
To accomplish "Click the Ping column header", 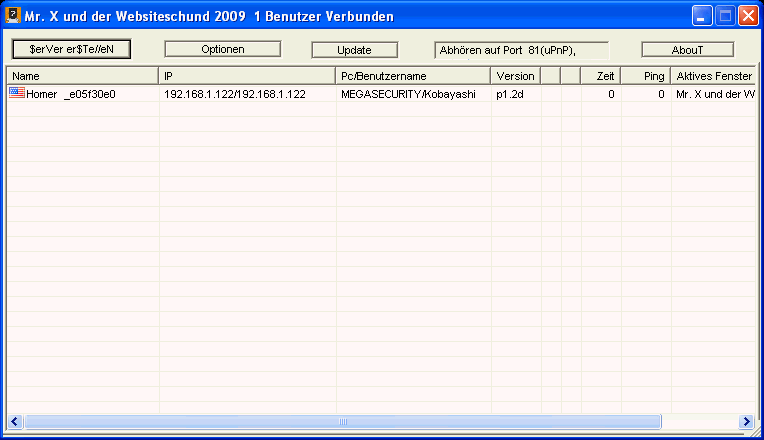I will [x=645, y=76].
